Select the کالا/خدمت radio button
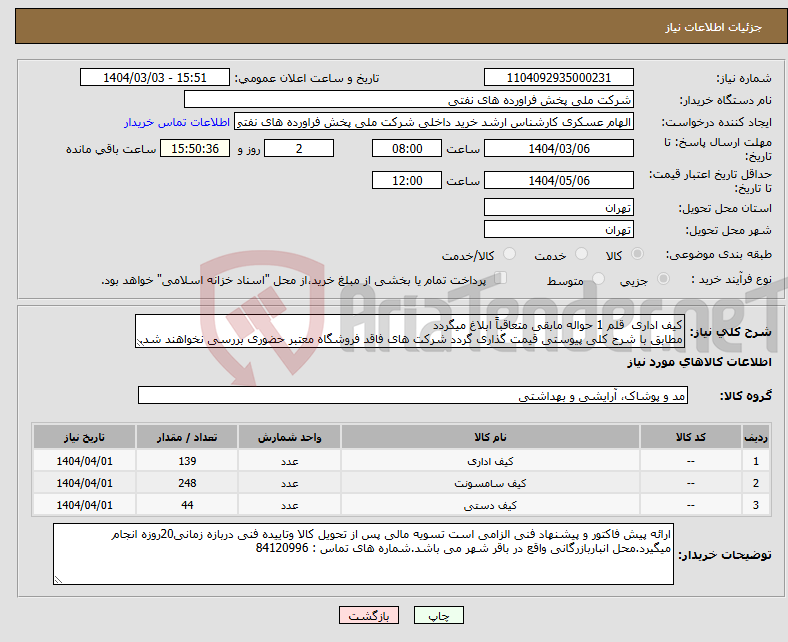This screenshot has height=642, width=788. tap(509, 254)
